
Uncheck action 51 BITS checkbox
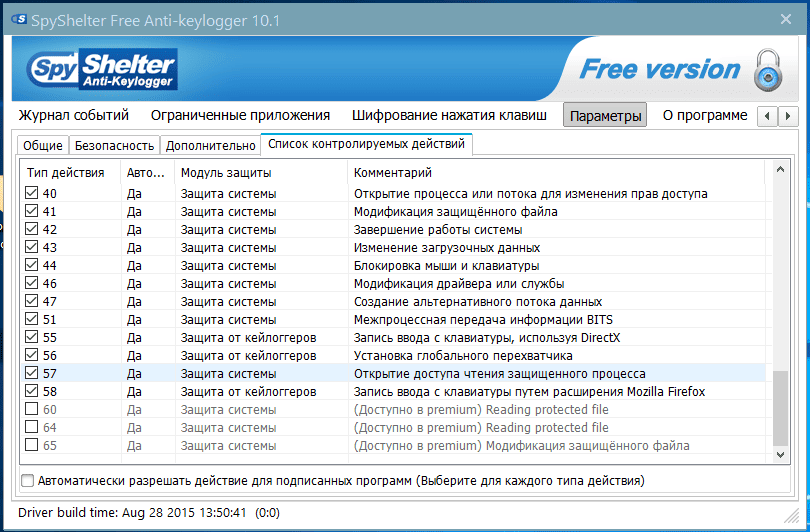[32, 319]
